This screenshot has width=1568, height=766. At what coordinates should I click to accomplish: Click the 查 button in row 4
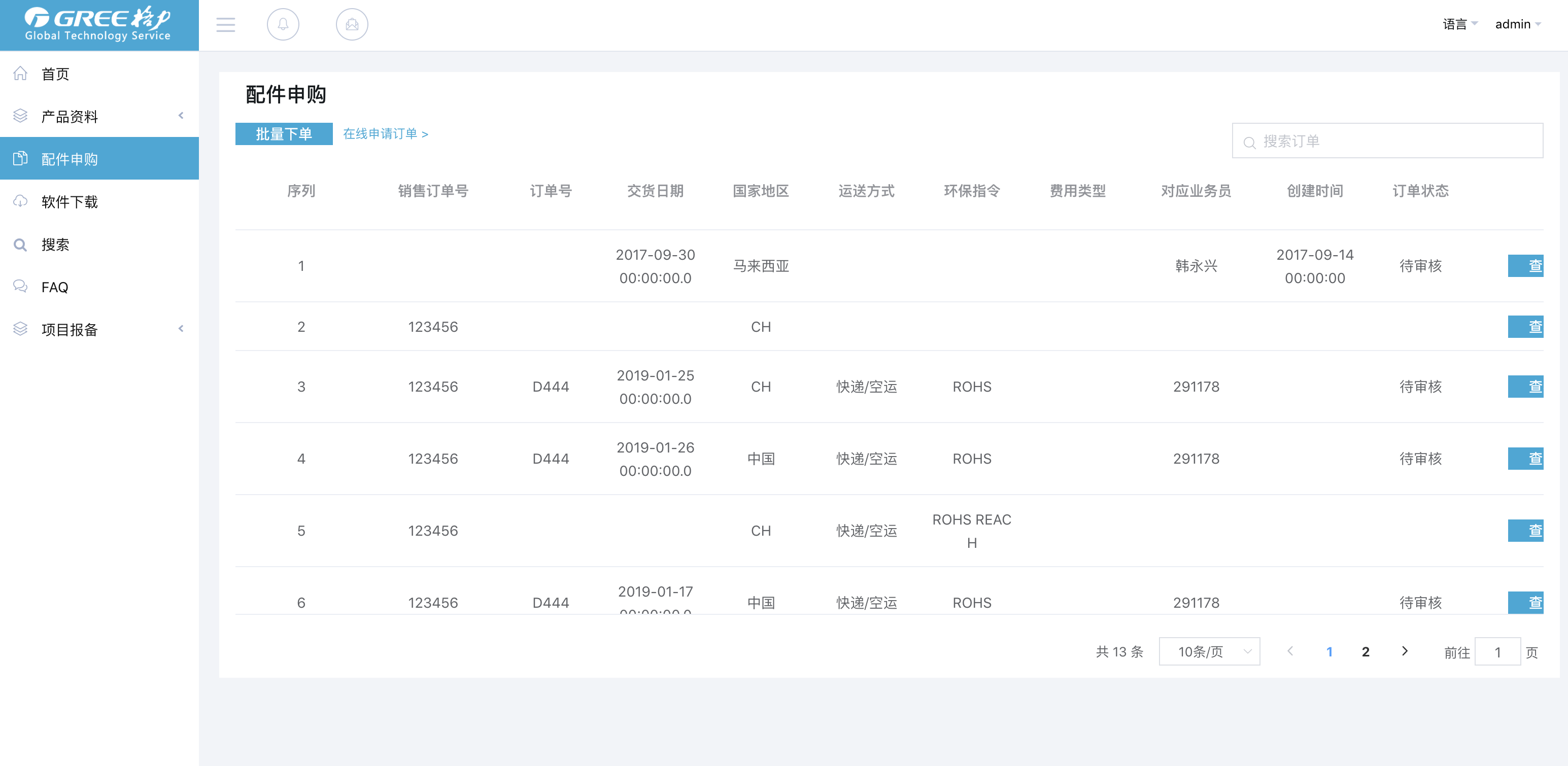[x=1525, y=459]
